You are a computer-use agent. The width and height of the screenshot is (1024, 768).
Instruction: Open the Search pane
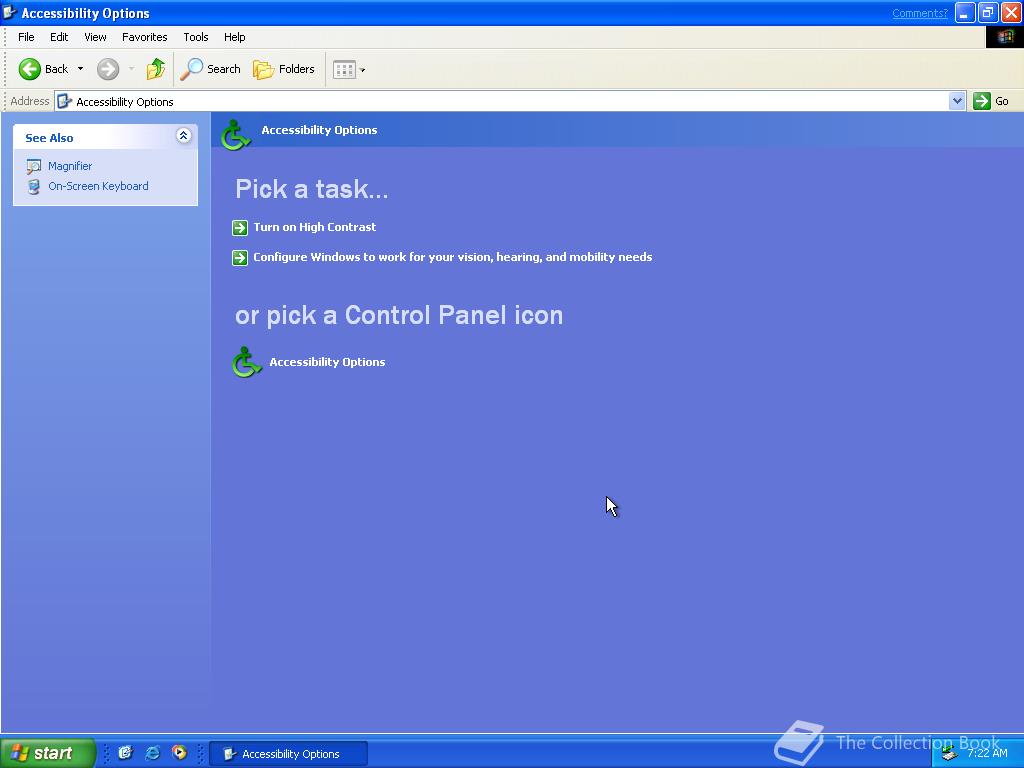click(x=210, y=69)
